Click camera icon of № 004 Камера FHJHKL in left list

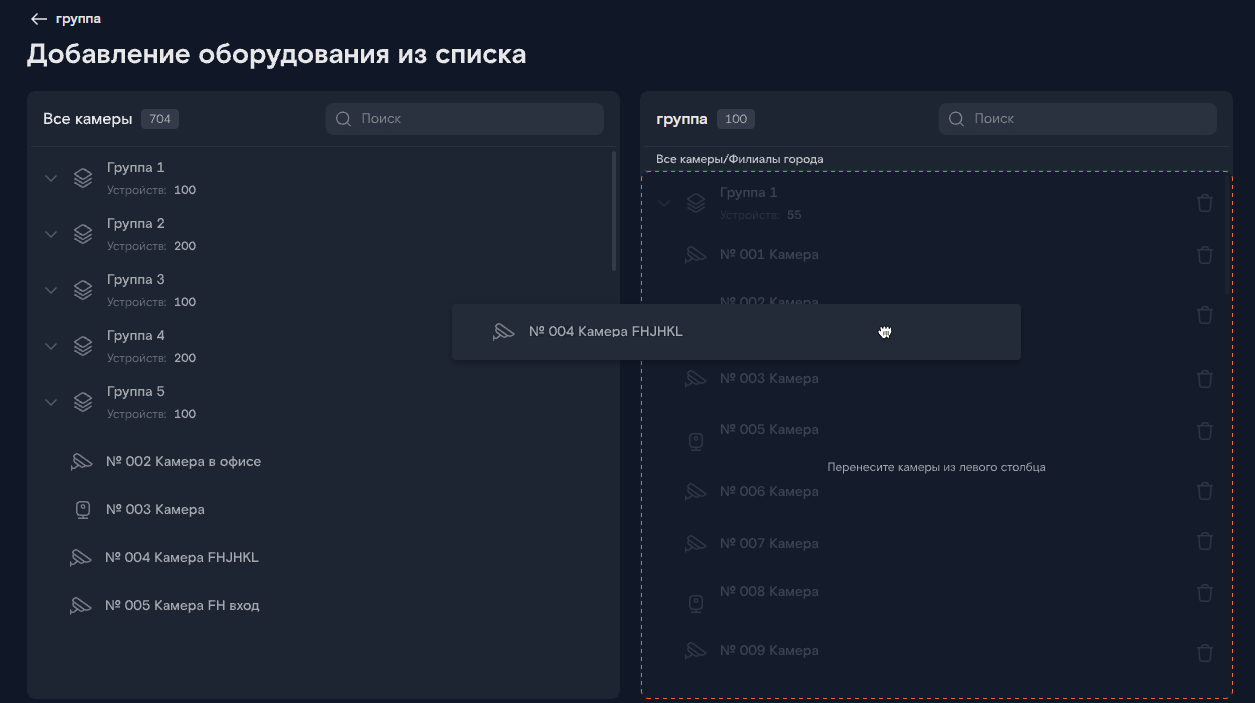click(81, 558)
